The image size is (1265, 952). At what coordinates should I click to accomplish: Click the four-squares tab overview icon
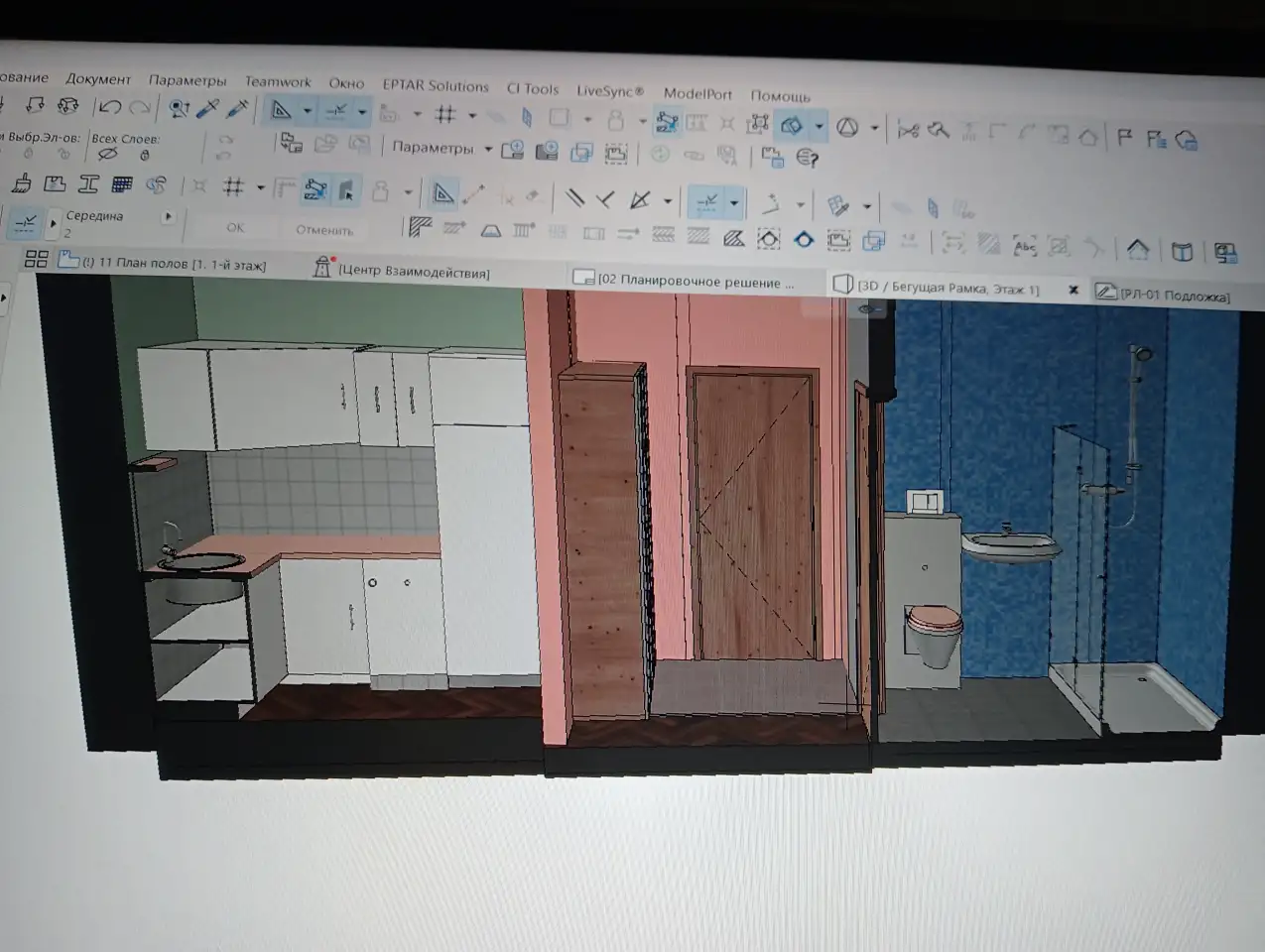(37, 259)
